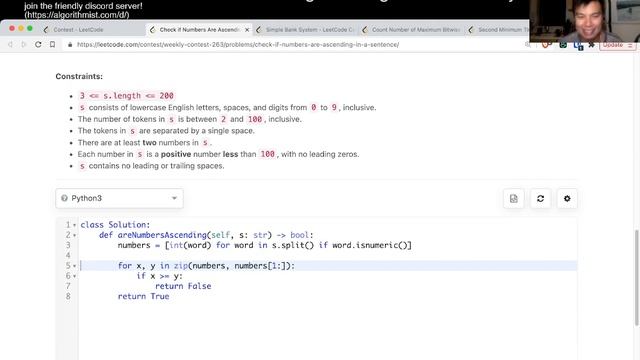This screenshot has width=640, height=360.
Task: Click 'There are at least two numbers' text
Action: pos(145,142)
